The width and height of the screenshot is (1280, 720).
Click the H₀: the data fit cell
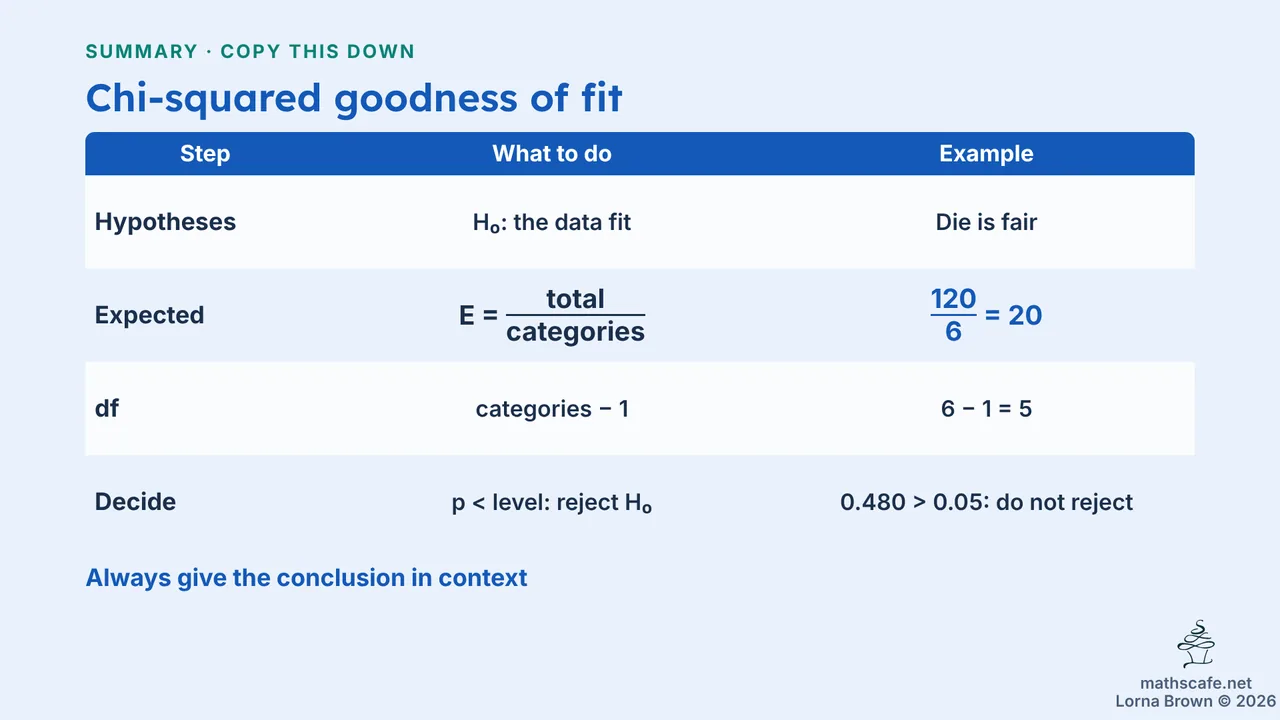pos(552,222)
